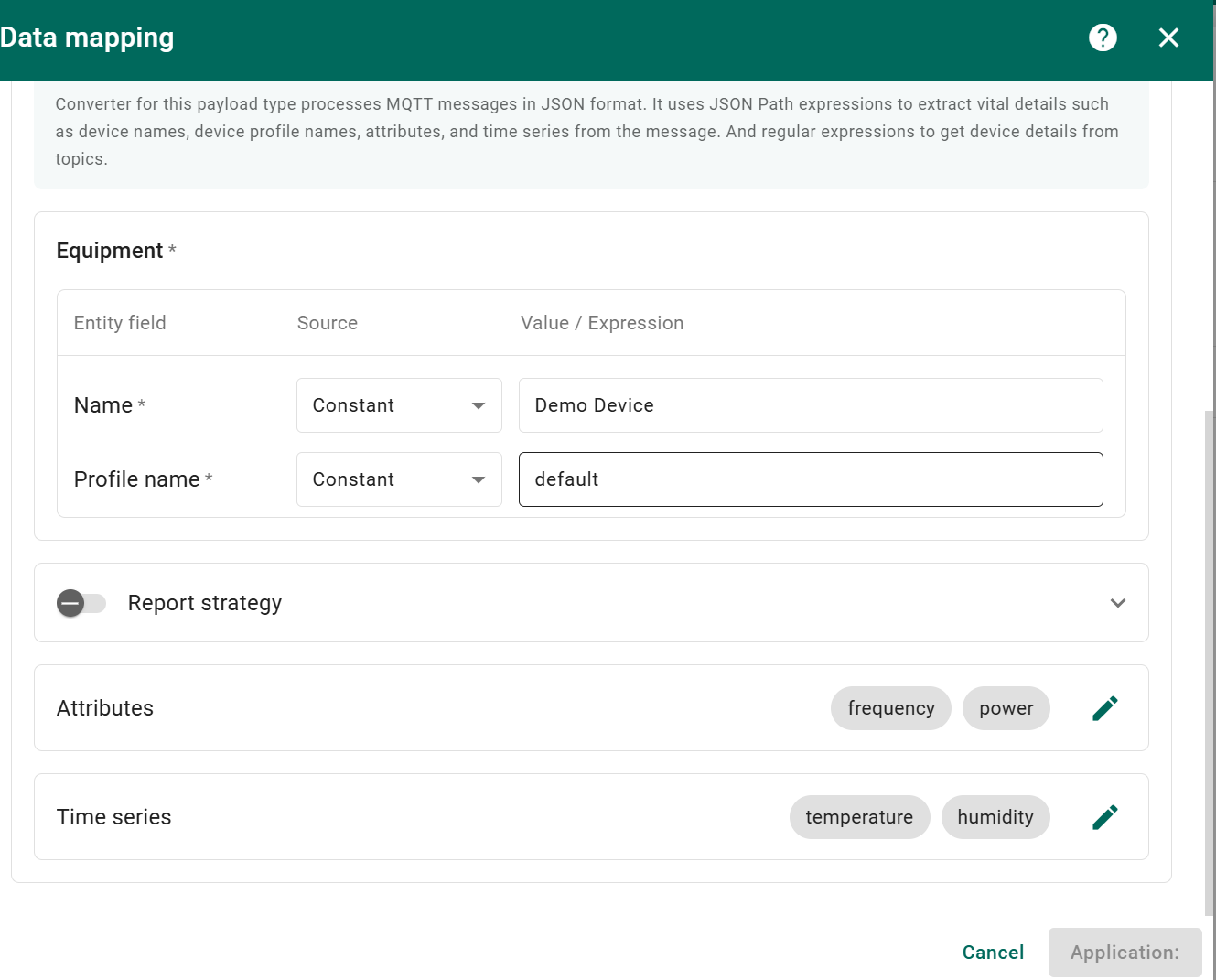Click the Profile name value field
Viewport: 1216px width, 980px height.
[x=810, y=479]
